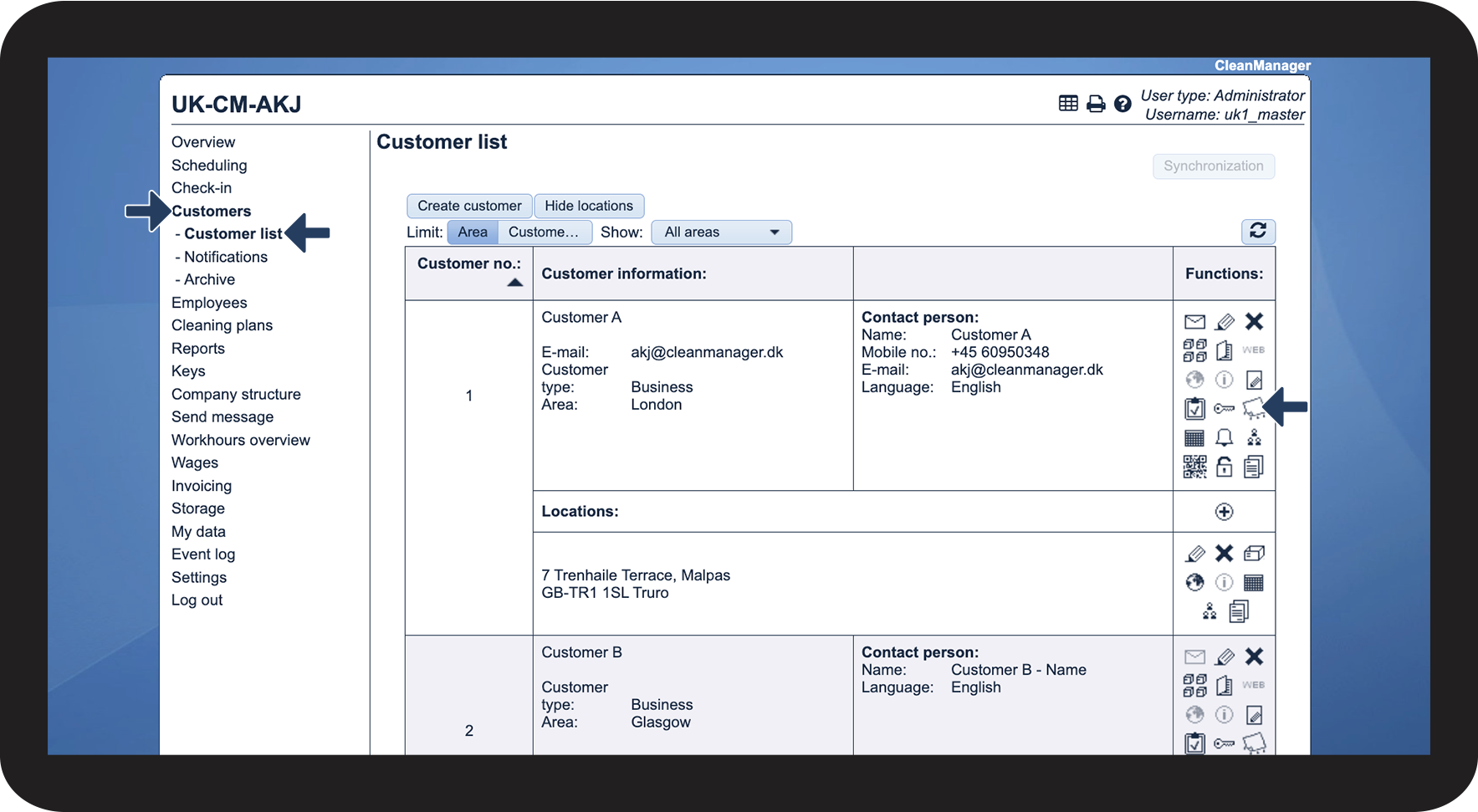
Task: Open Notifications in the sidebar
Action: click(226, 257)
